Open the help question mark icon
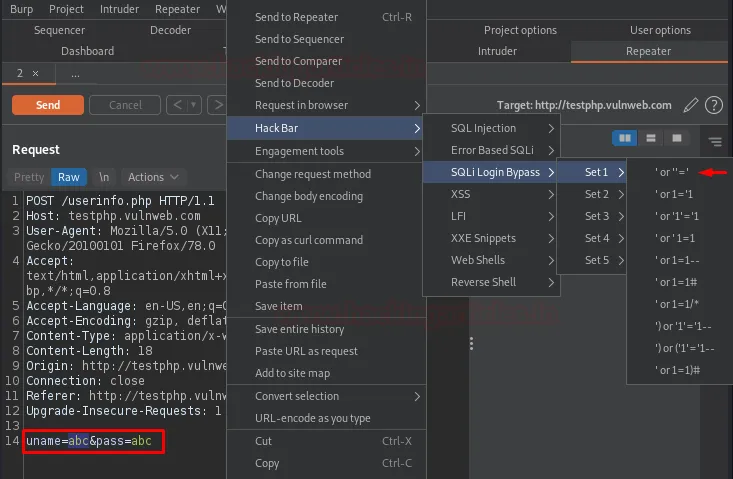The width and height of the screenshot is (733, 479). tap(714, 105)
